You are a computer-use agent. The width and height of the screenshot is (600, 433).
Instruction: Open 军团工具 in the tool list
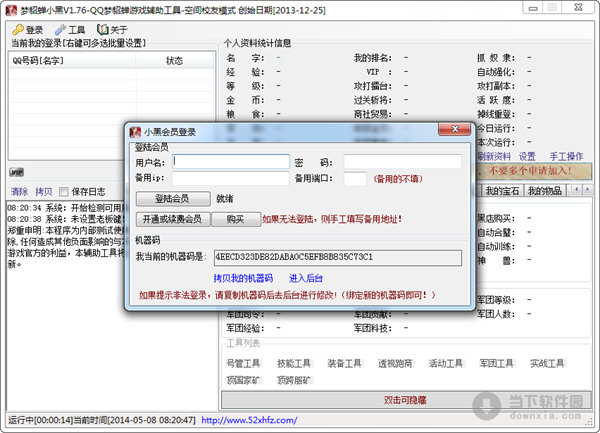497,363
